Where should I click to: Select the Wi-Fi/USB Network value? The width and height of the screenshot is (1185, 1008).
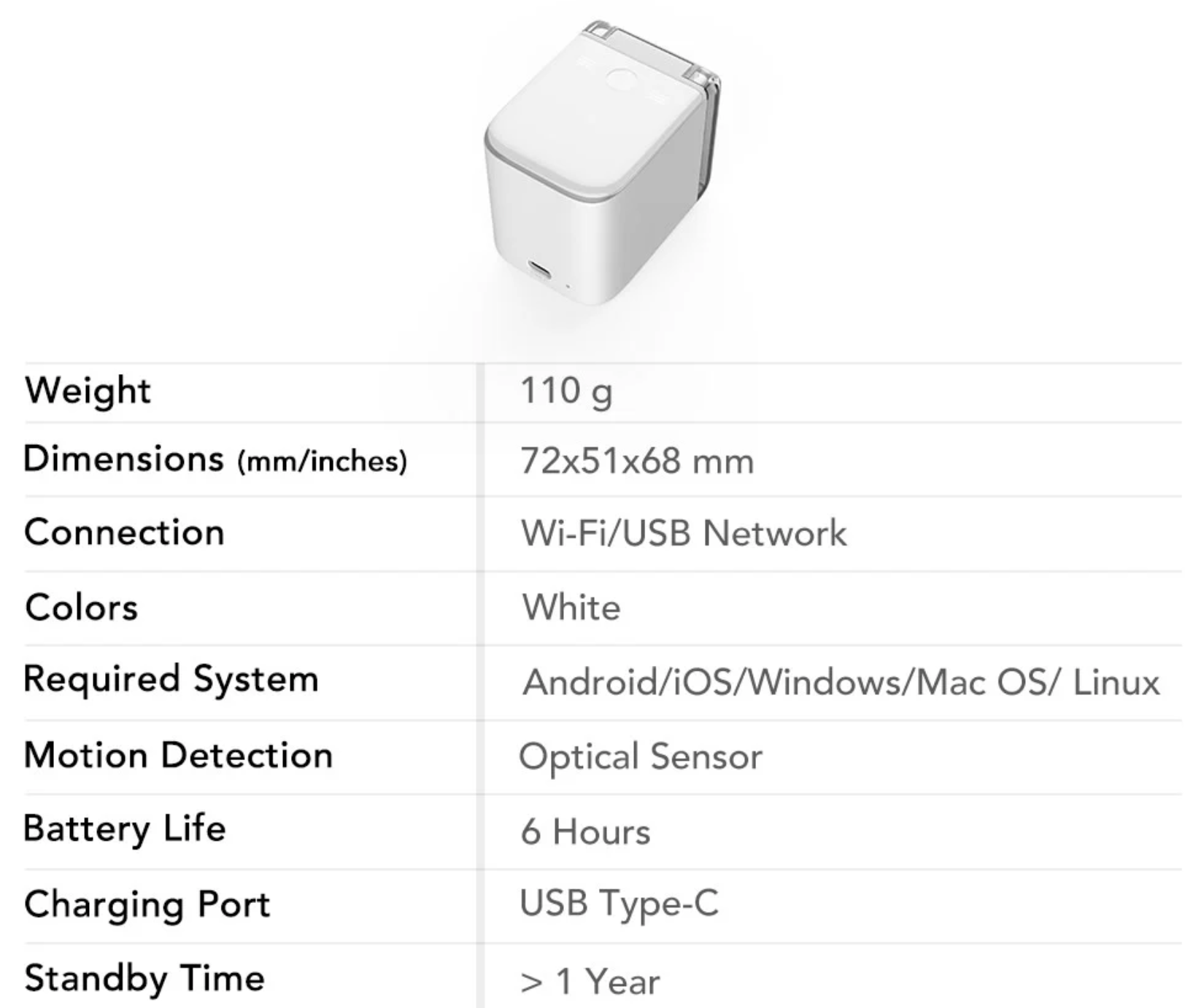[683, 533]
